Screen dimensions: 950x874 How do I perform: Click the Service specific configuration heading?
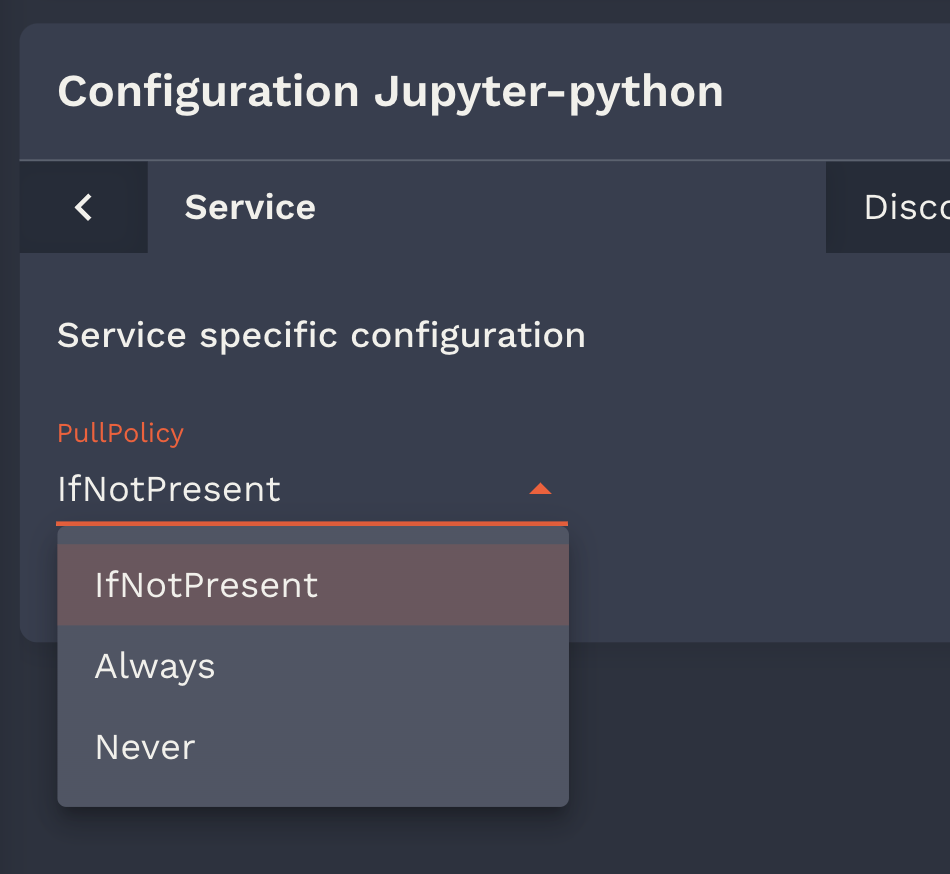321,335
